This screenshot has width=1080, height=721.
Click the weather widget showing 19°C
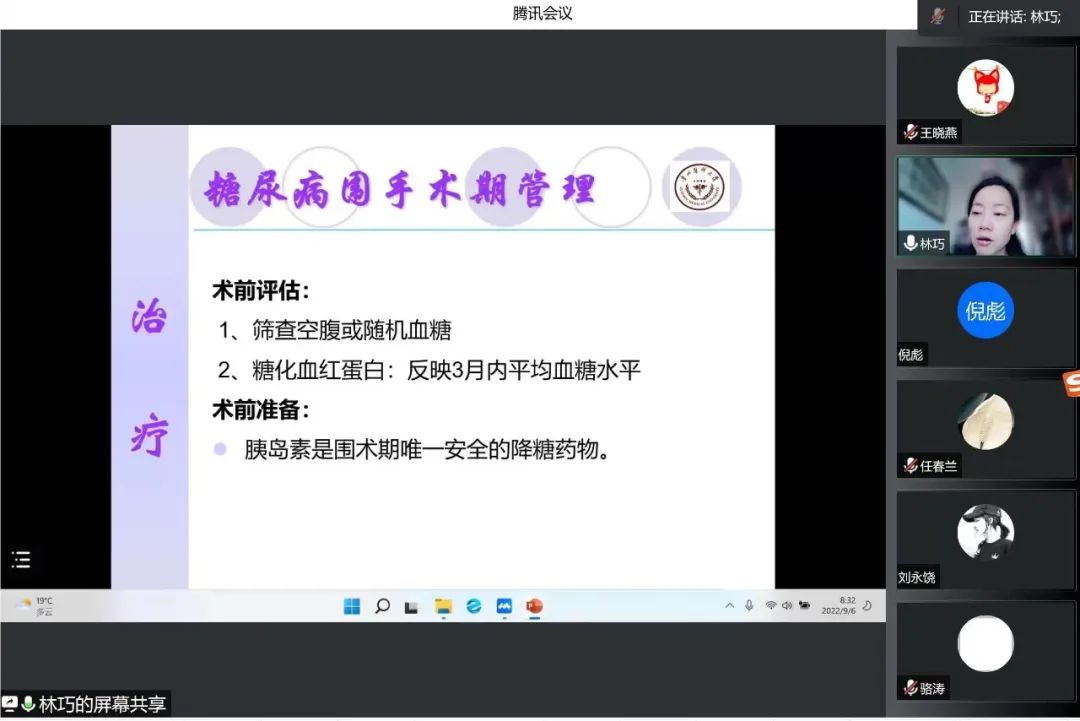tap(35, 606)
